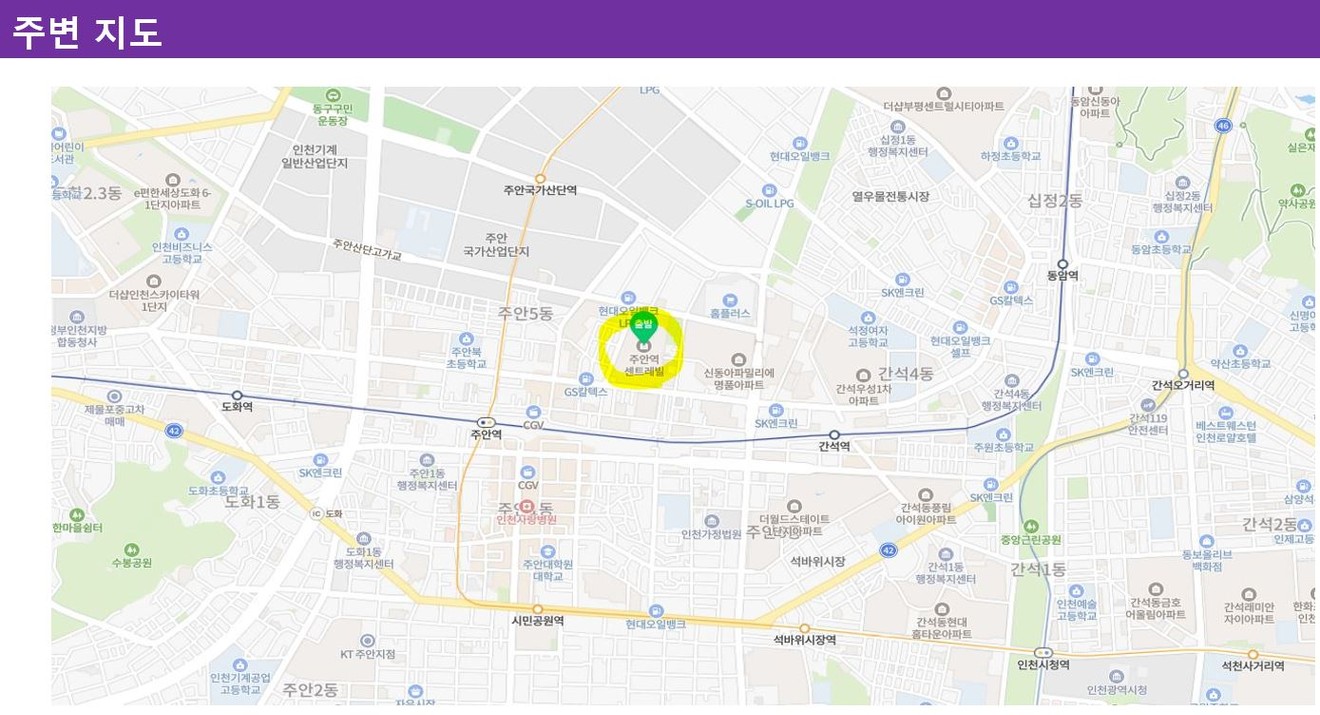The image size is (1320, 715).
Task: Click the 주변 지도 header title
Action: tap(87, 31)
